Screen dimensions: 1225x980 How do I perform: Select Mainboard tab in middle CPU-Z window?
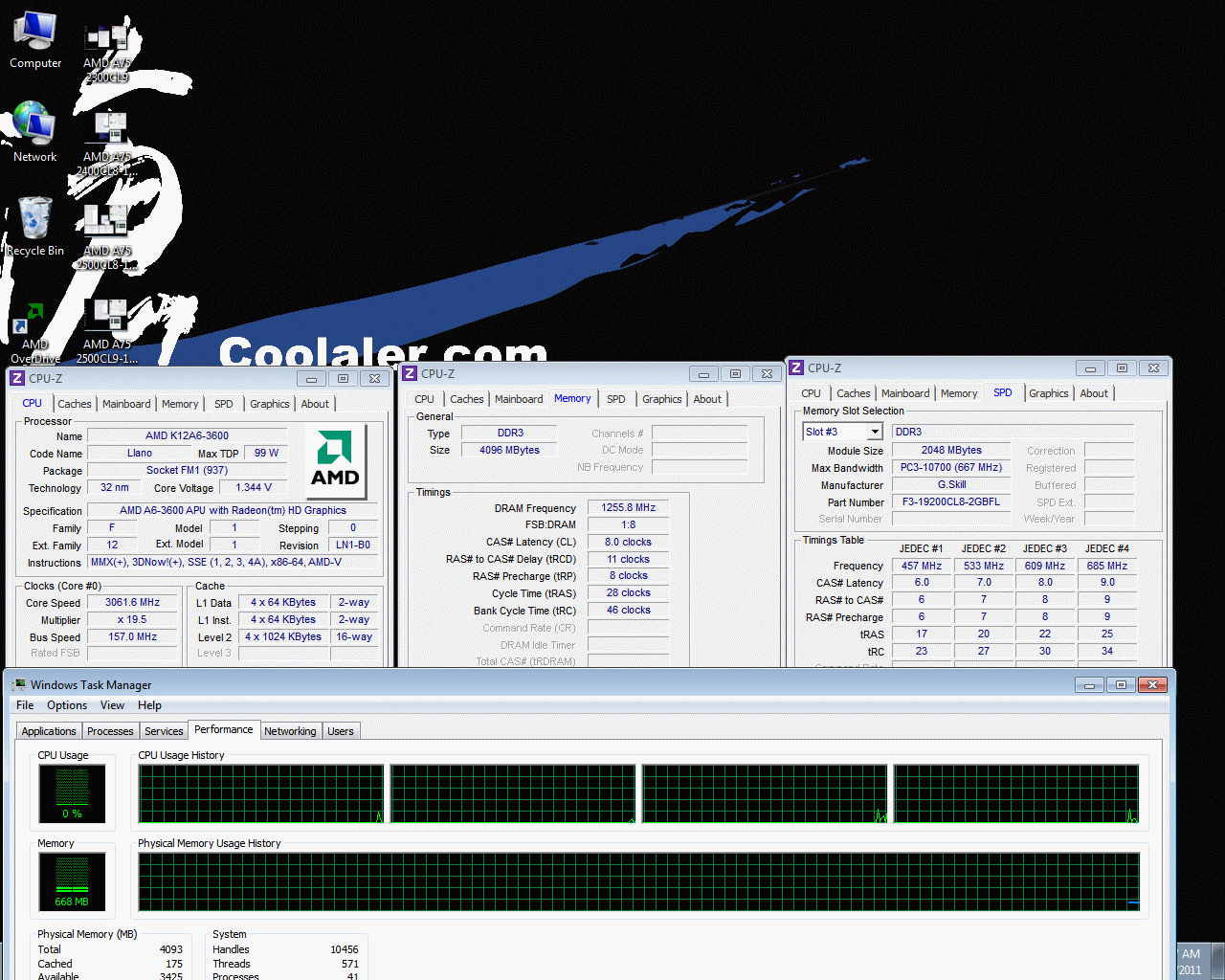tap(519, 399)
